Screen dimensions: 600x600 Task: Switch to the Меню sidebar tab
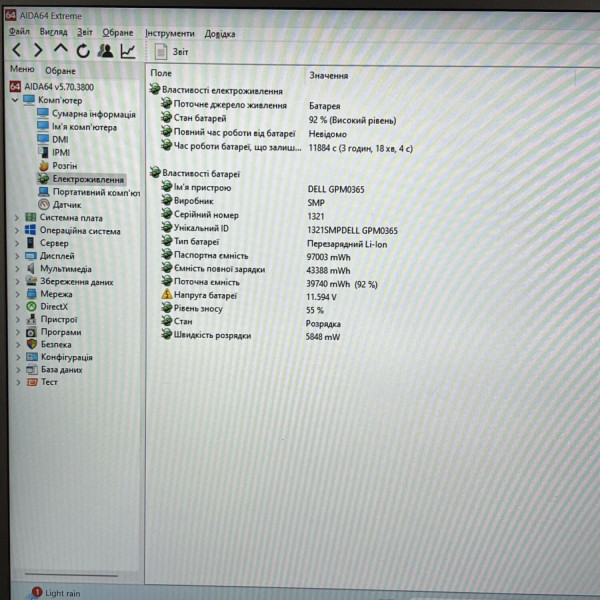(22, 69)
